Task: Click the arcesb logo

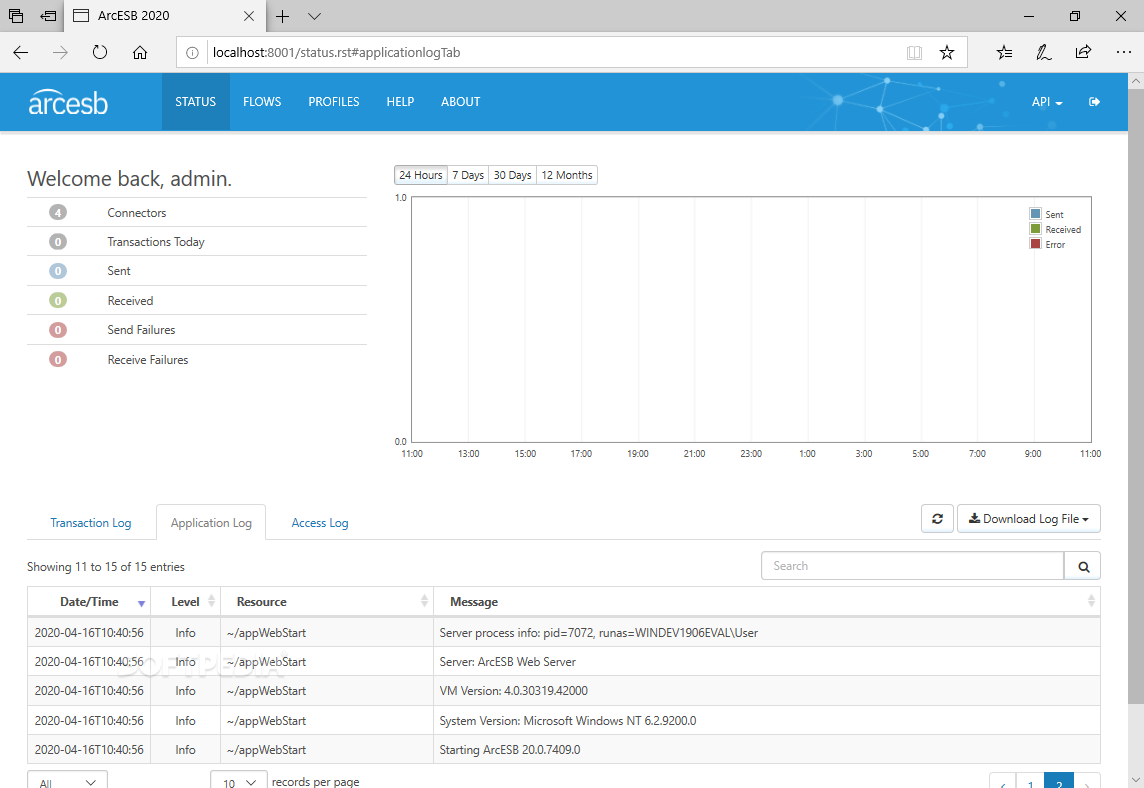Action: point(68,102)
